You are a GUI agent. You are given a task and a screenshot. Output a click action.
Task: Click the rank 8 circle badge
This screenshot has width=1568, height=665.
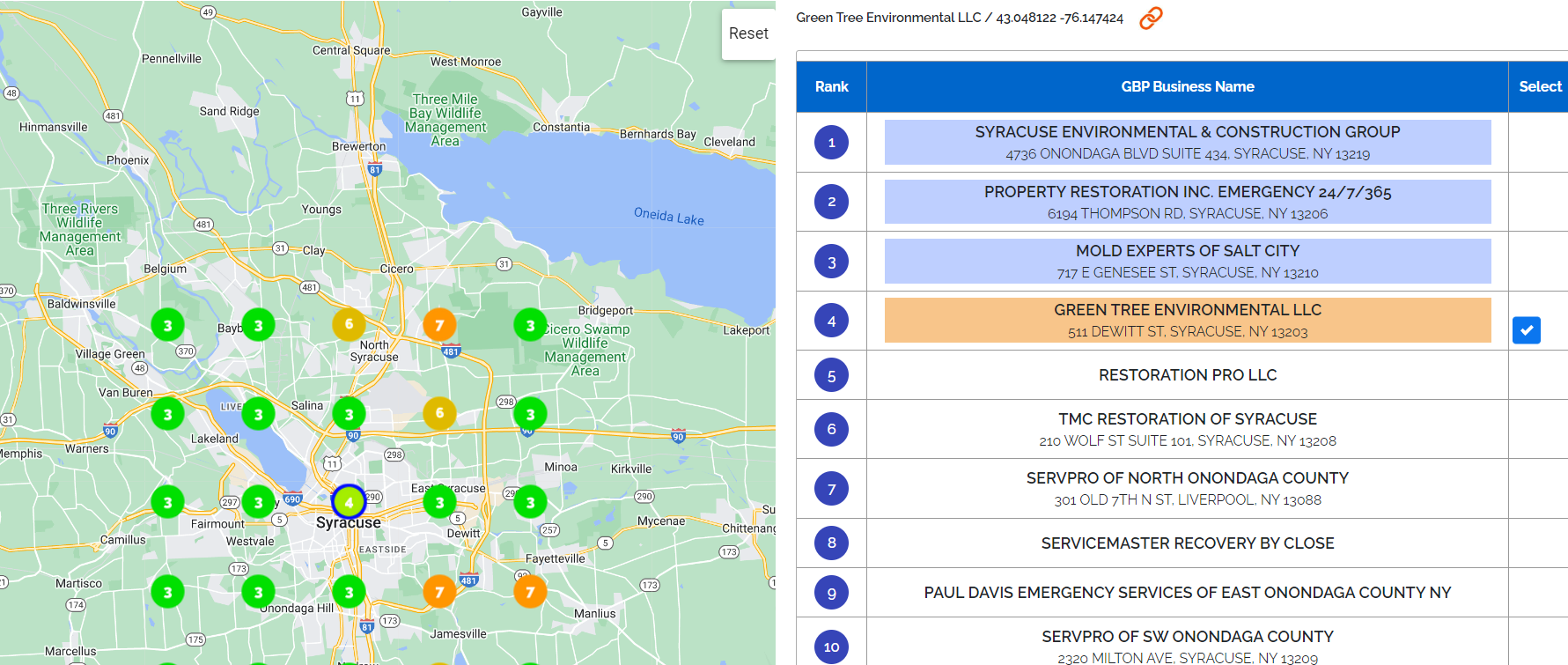[x=831, y=543]
